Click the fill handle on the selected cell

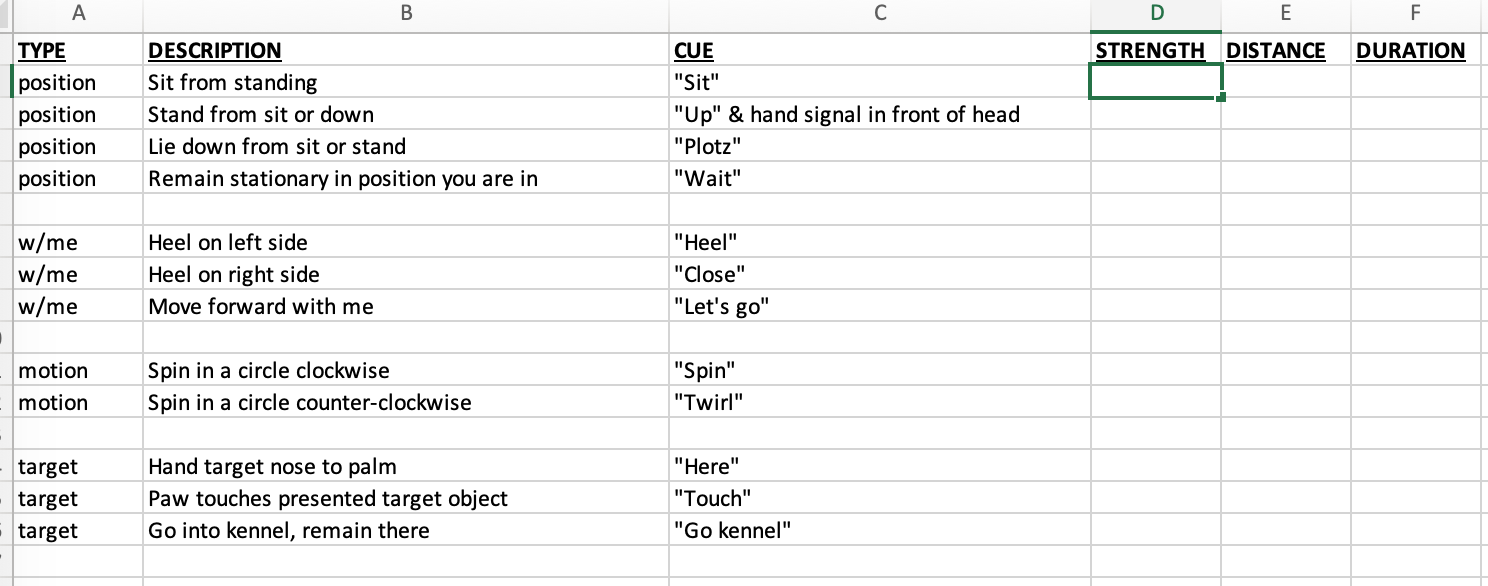tap(1221, 98)
